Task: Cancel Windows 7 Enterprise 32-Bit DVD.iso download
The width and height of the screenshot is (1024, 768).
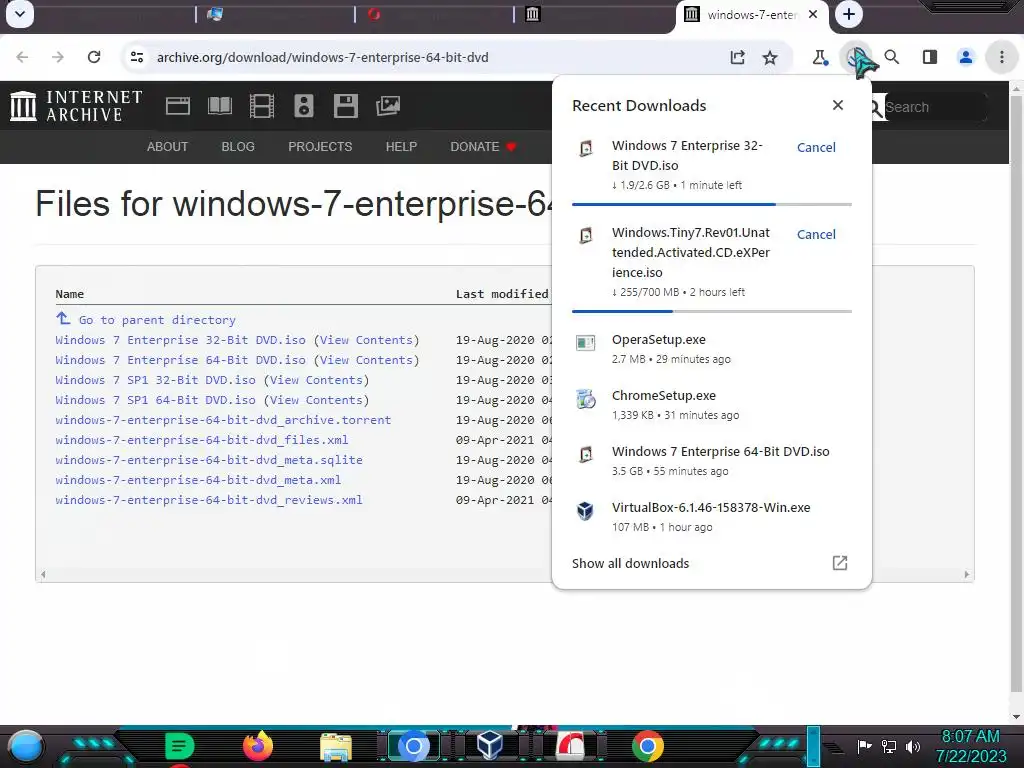Action: [816, 148]
